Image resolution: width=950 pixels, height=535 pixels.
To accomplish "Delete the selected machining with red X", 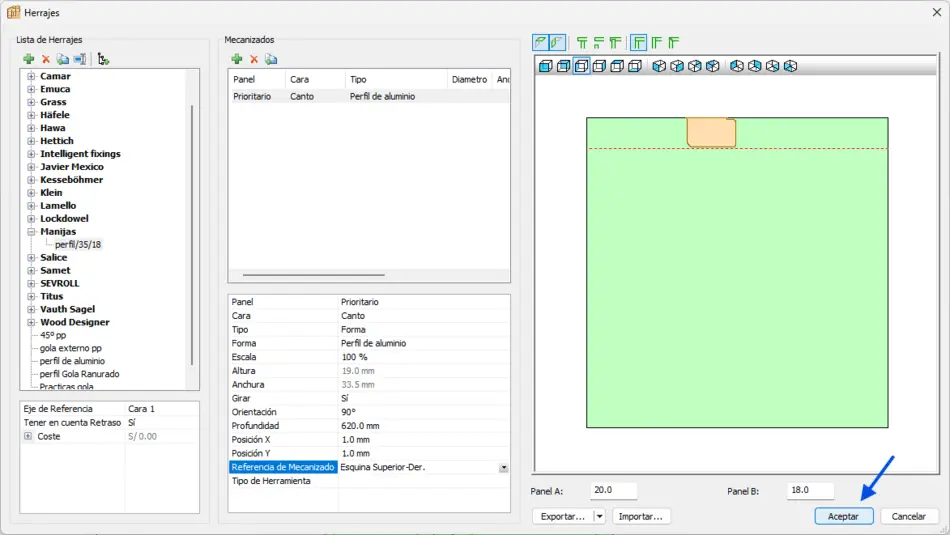I will (x=254, y=60).
